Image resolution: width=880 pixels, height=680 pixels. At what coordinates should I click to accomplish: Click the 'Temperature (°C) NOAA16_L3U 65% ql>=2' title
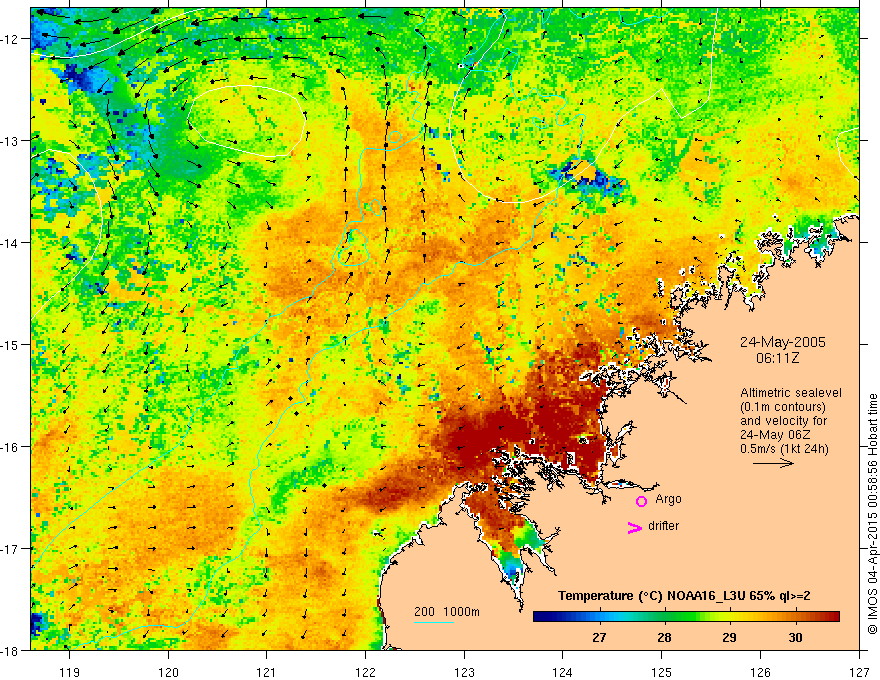tap(684, 596)
